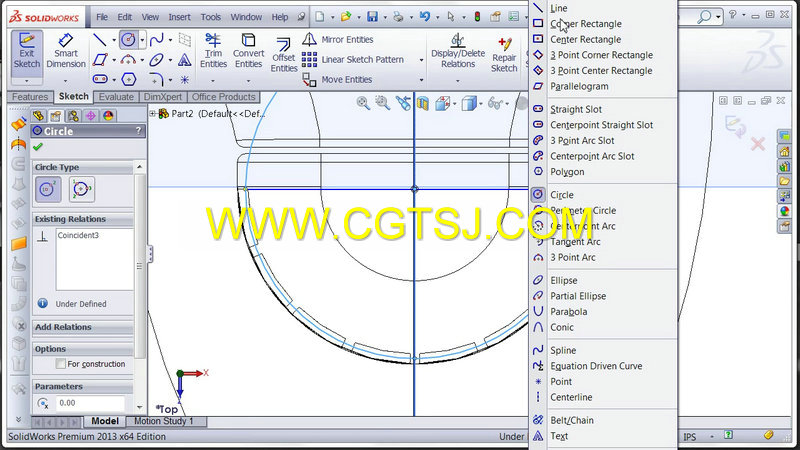Switch to the Motion Study 1 tab
The height and width of the screenshot is (450, 800).
click(164, 421)
